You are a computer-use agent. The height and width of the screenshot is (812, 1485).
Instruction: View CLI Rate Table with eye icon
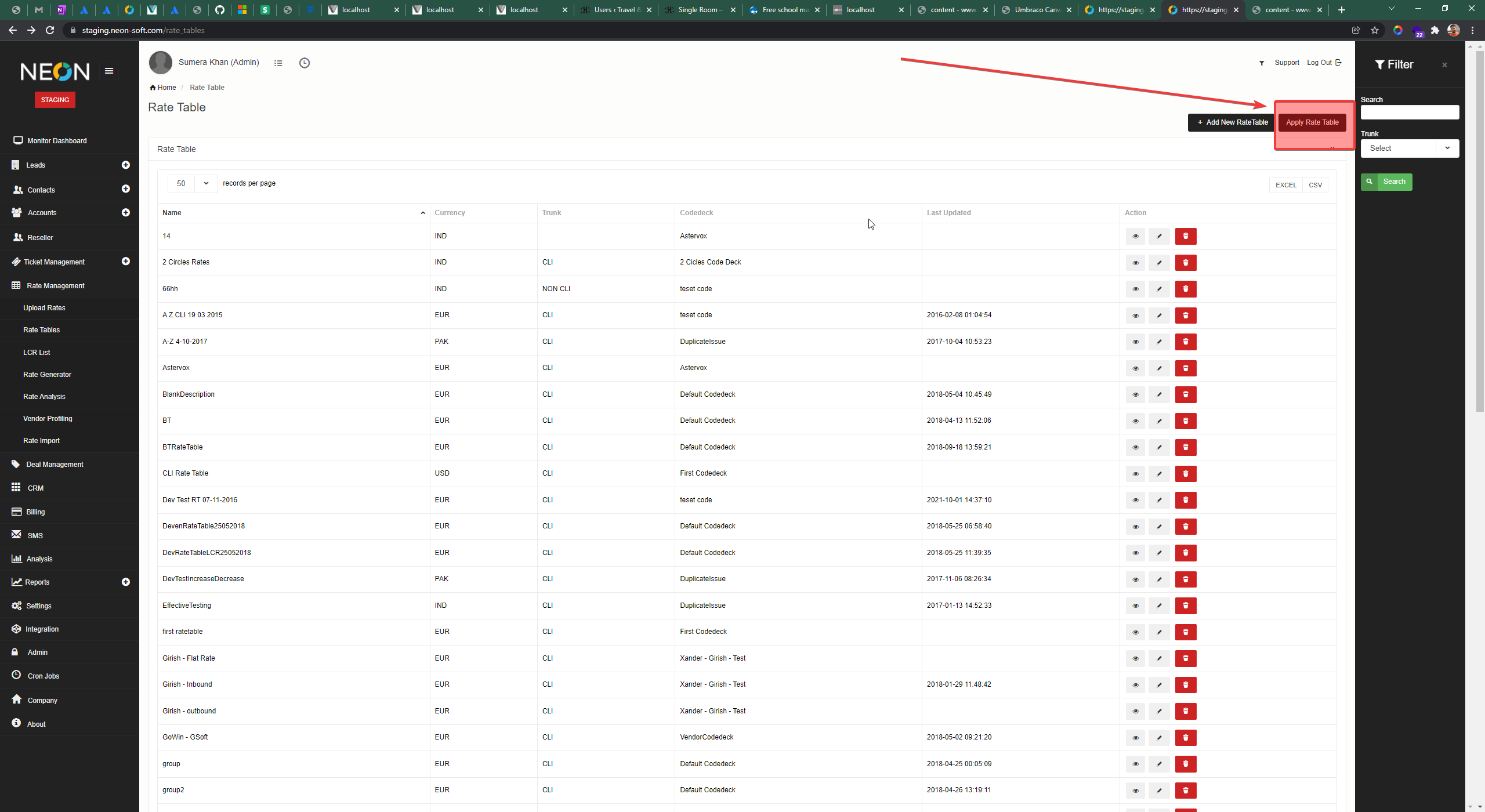coord(1135,474)
